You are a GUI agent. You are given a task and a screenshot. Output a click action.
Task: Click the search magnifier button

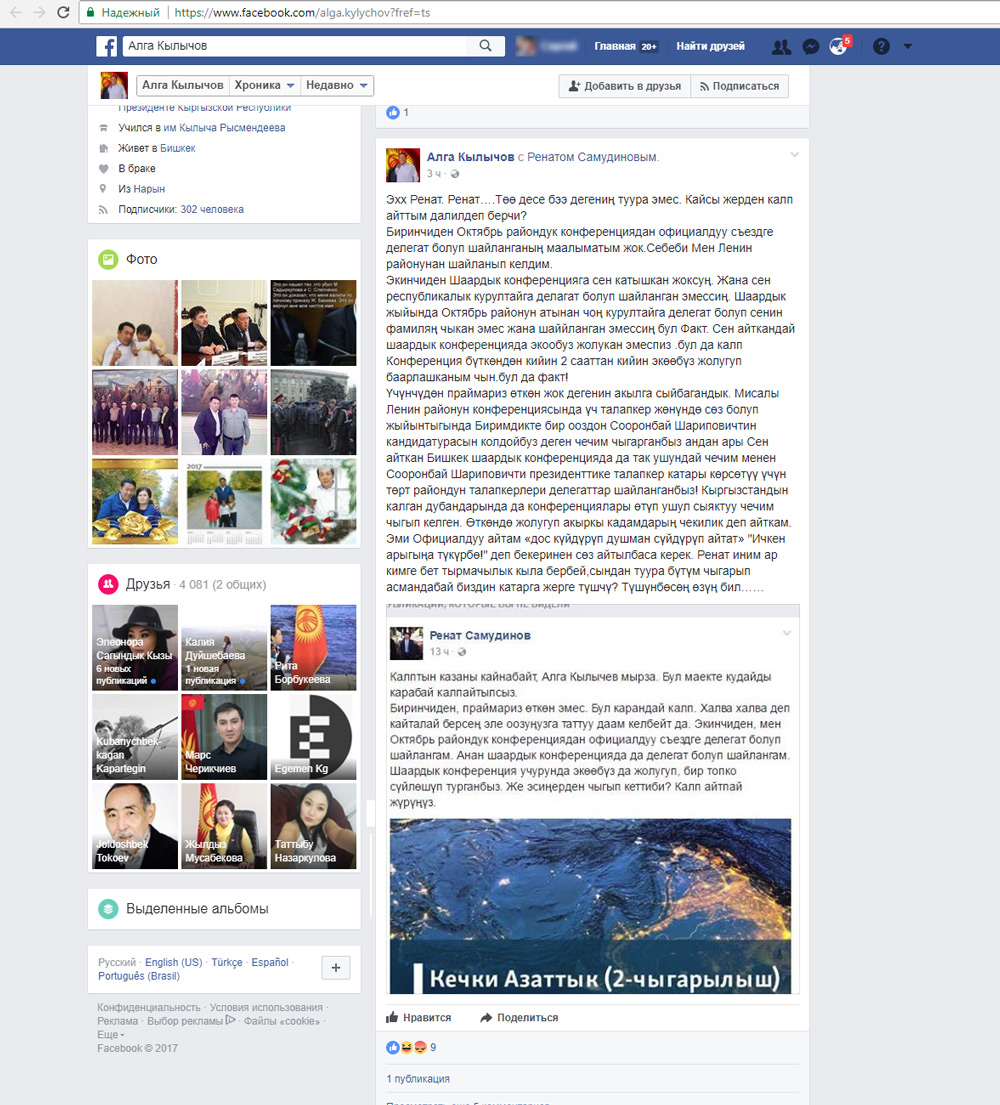pyautogui.click(x=485, y=46)
